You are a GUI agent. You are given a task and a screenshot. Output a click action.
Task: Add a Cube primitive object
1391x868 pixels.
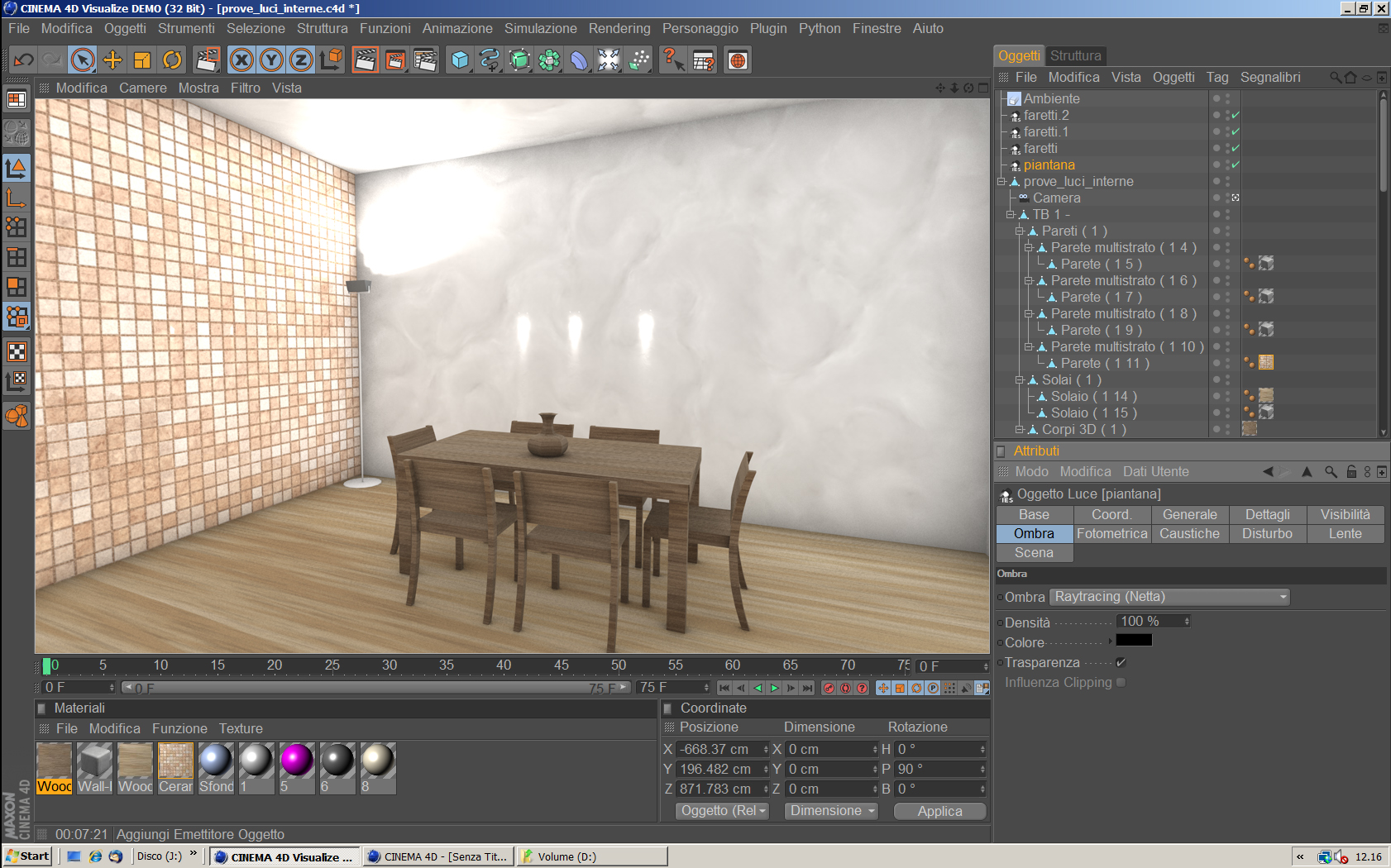tap(460, 60)
